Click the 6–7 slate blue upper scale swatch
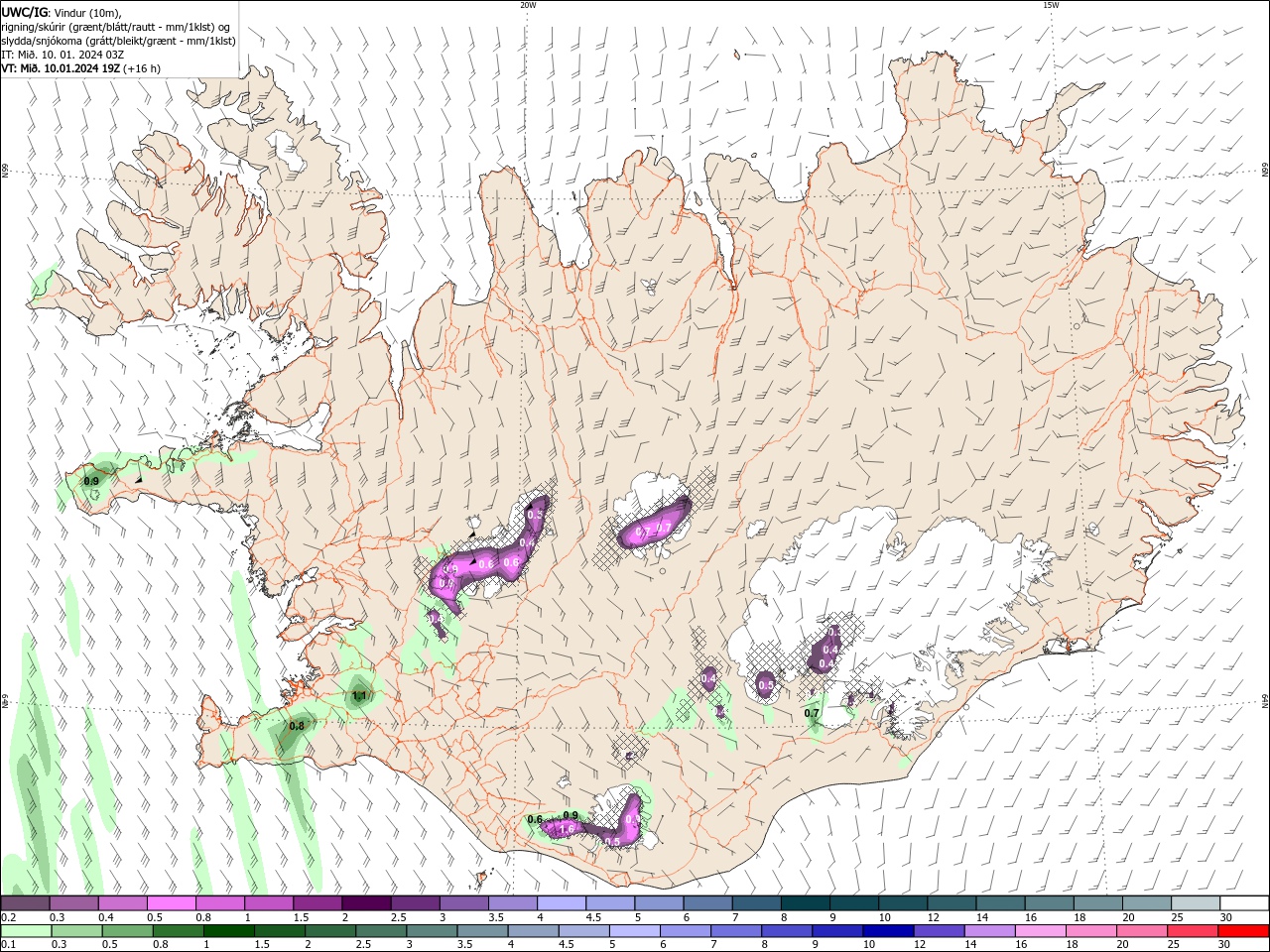 [x=708, y=902]
